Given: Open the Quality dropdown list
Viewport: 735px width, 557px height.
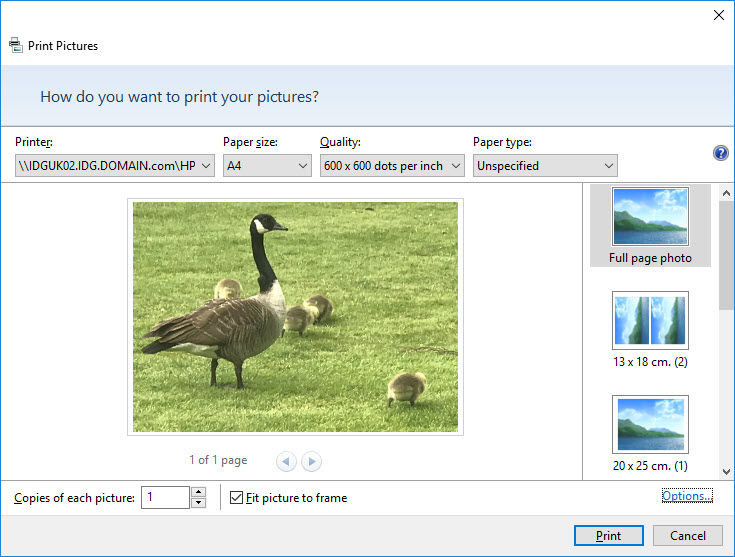Looking at the screenshot, I should (x=392, y=166).
